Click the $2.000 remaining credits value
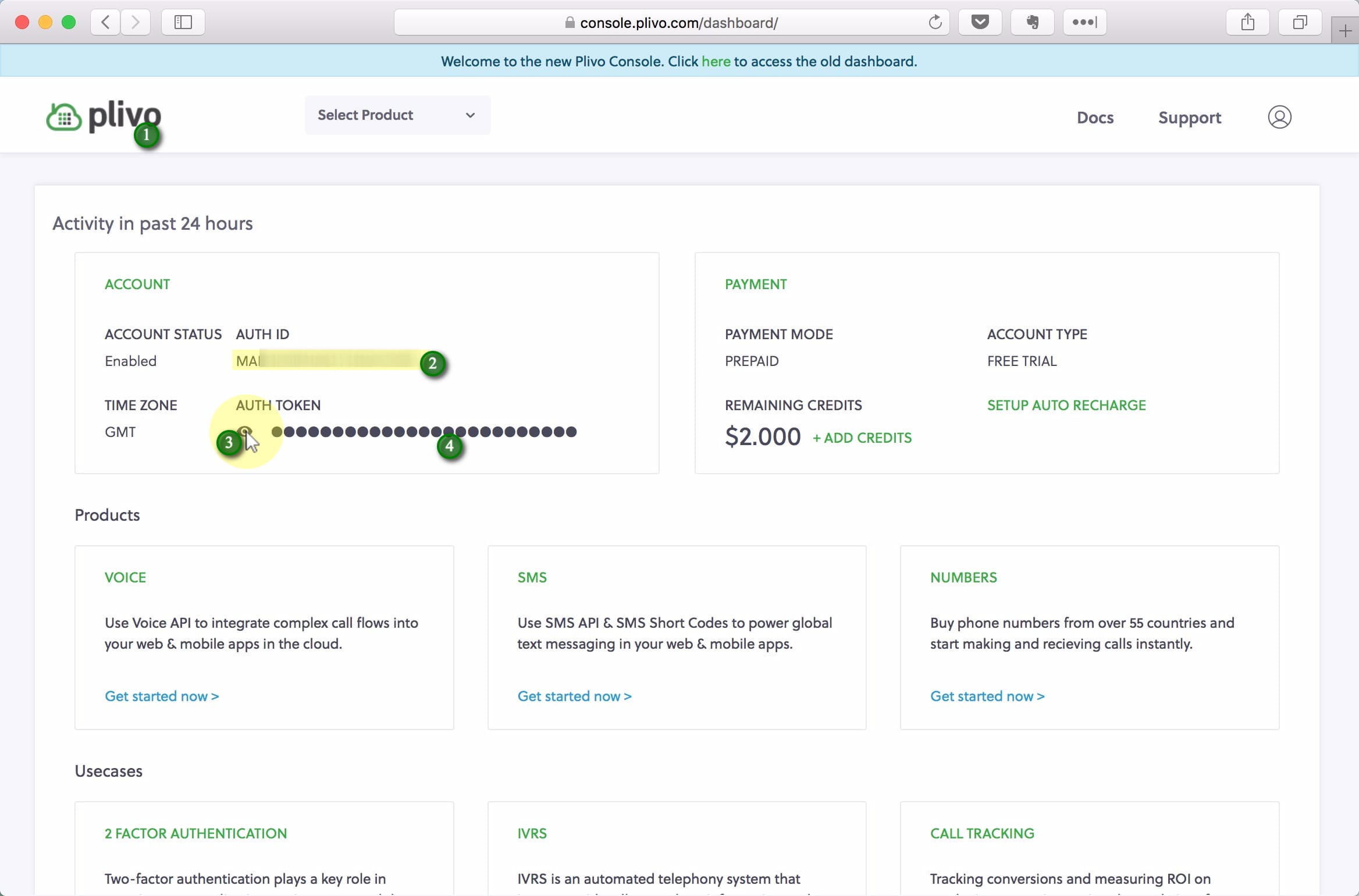1359x896 pixels. point(763,436)
